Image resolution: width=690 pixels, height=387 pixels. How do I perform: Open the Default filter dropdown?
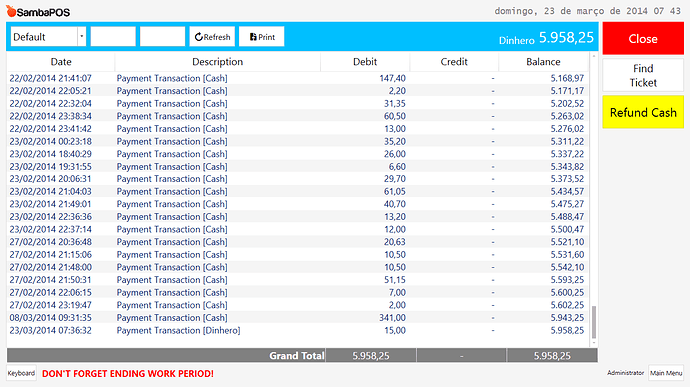(x=48, y=37)
